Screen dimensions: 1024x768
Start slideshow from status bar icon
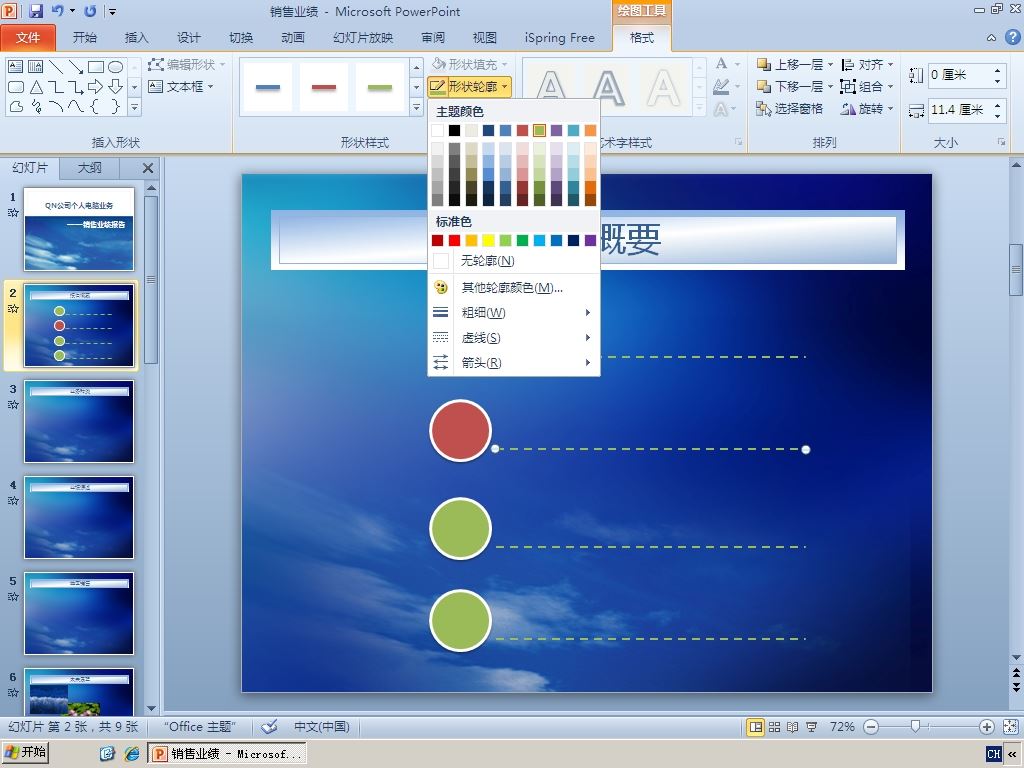click(811, 727)
